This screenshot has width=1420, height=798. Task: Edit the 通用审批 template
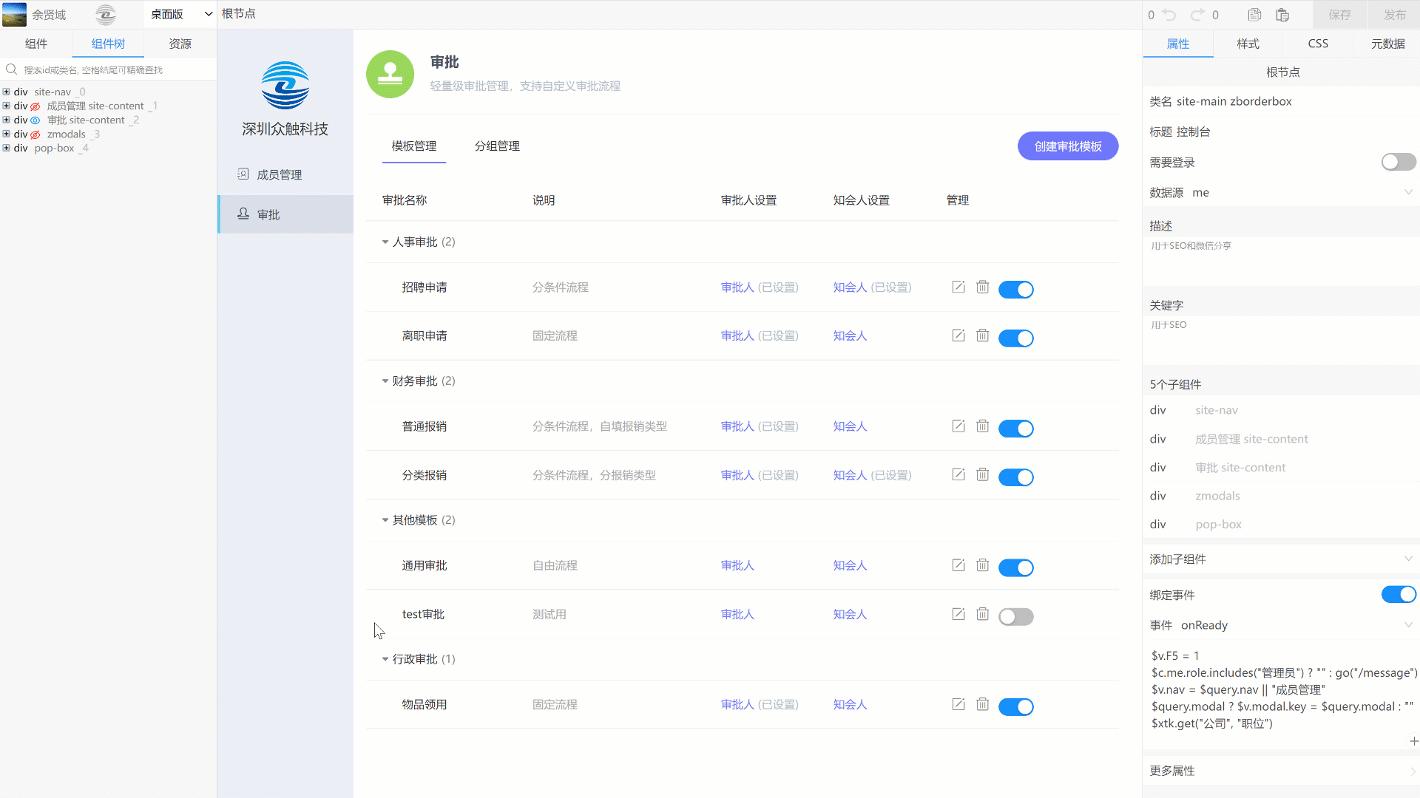[x=958, y=565]
